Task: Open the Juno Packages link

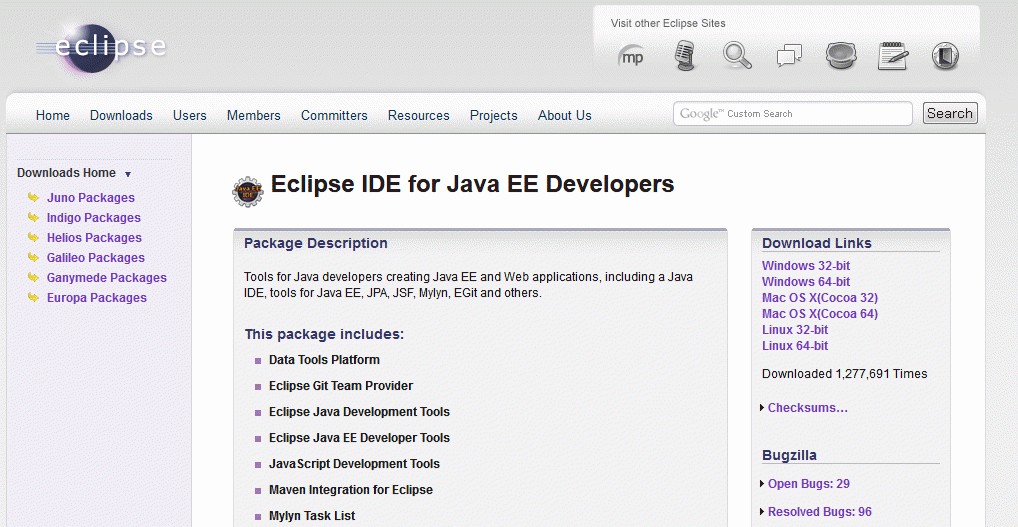Action: coord(90,198)
